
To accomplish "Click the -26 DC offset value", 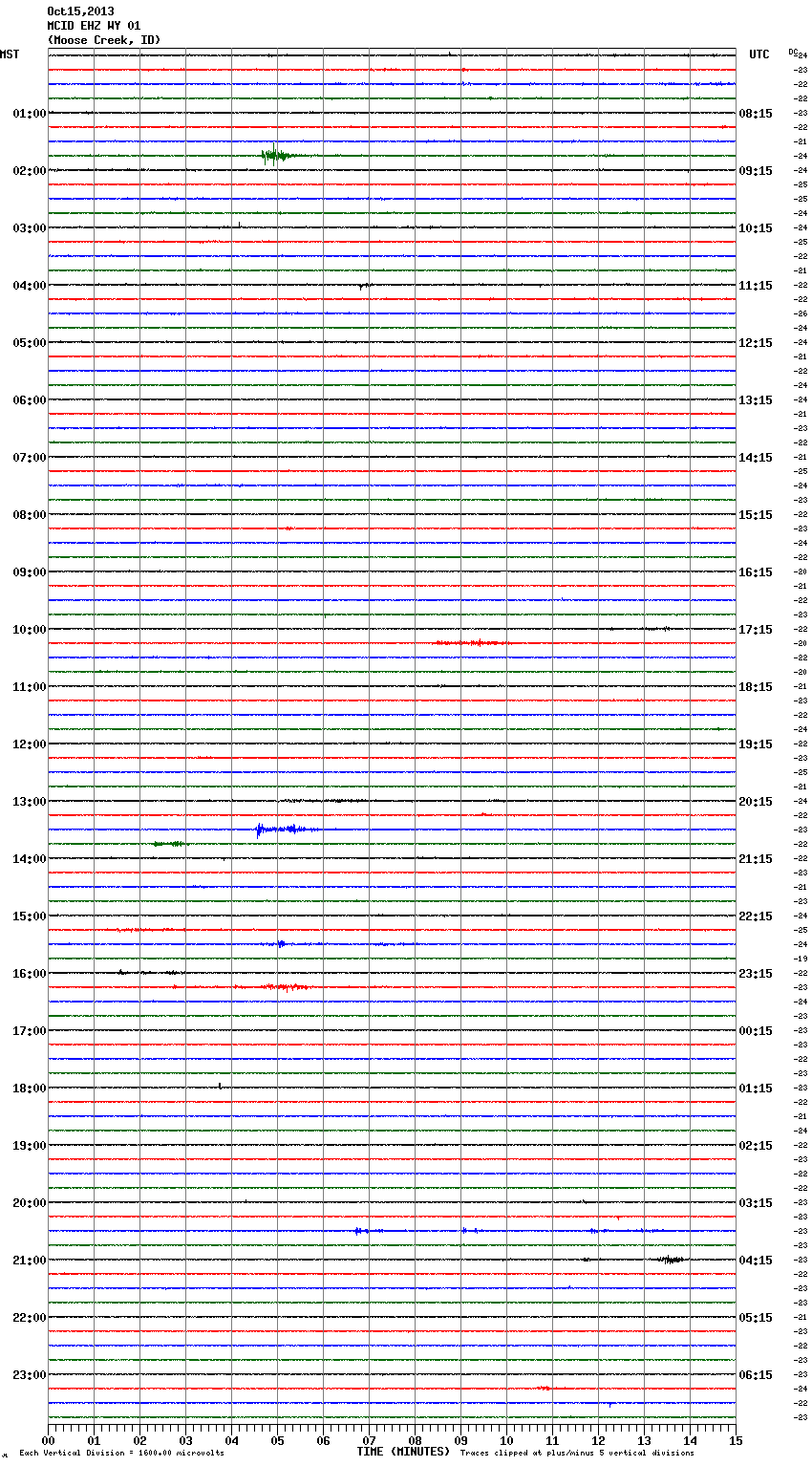I will pyautogui.click(x=801, y=313).
